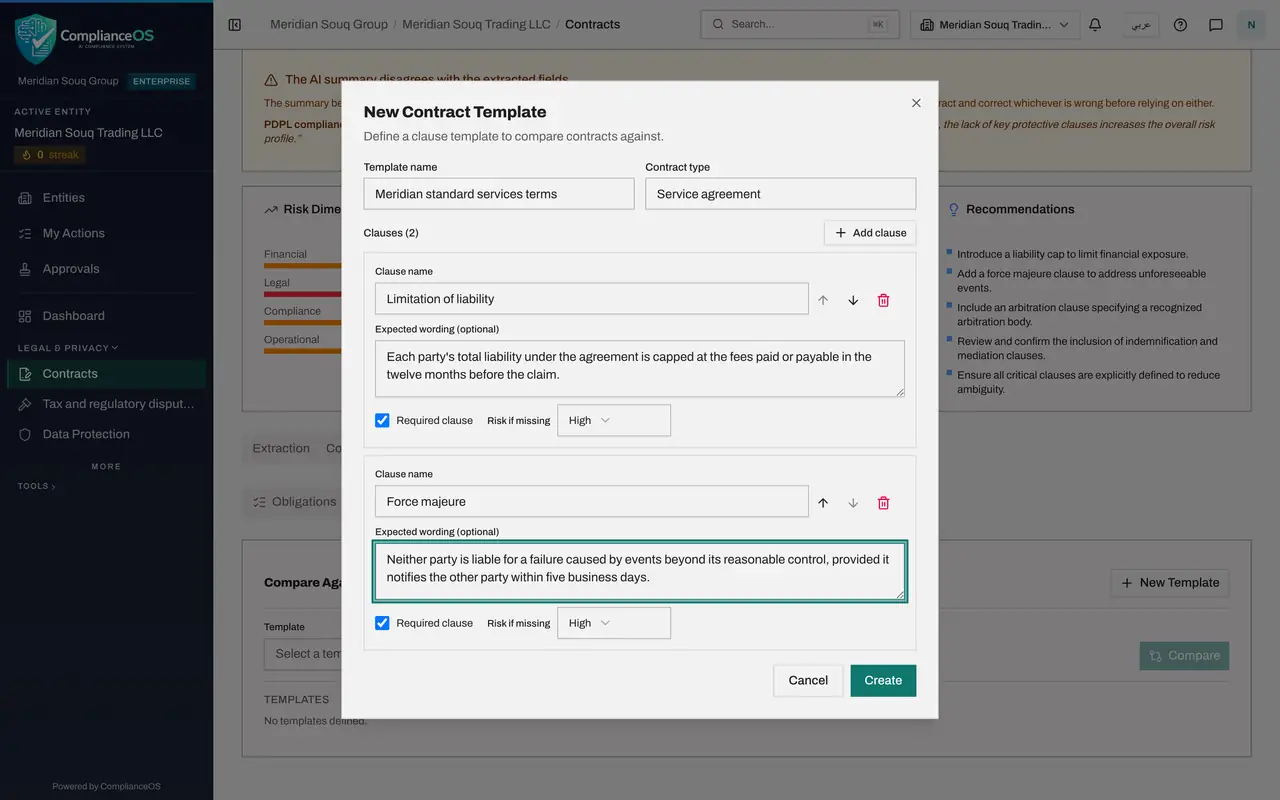Open the help question-mark icon

coord(1180,24)
